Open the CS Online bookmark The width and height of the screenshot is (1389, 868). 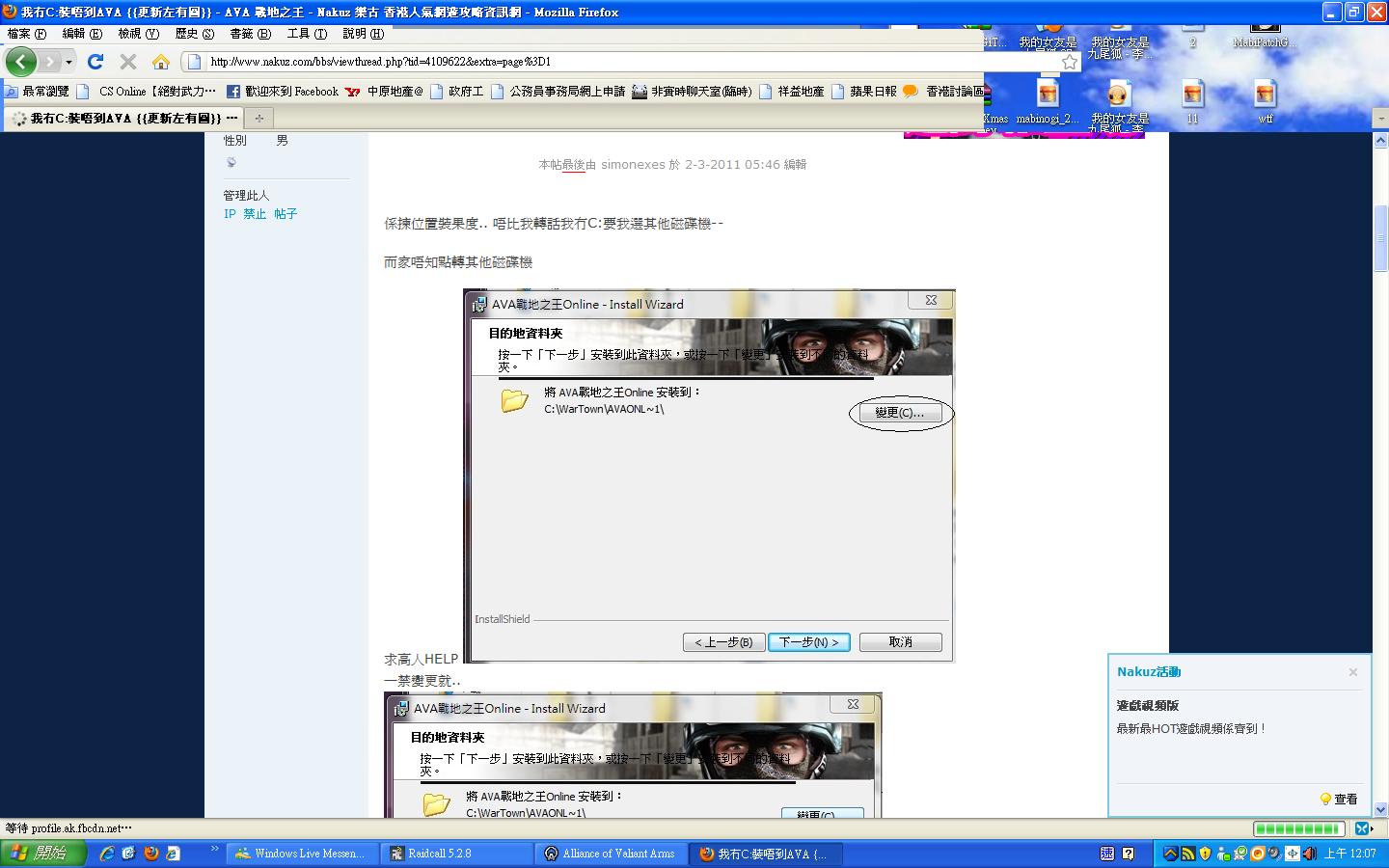(x=147, y=92)
